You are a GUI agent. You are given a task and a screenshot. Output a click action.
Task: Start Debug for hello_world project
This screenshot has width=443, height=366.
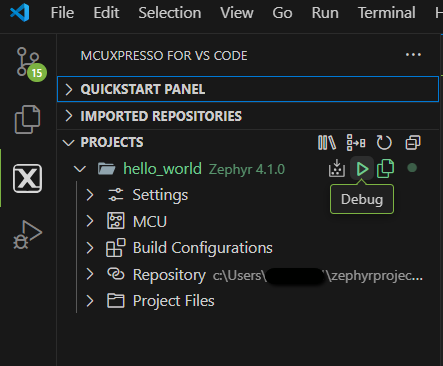(x=362, y=169)
